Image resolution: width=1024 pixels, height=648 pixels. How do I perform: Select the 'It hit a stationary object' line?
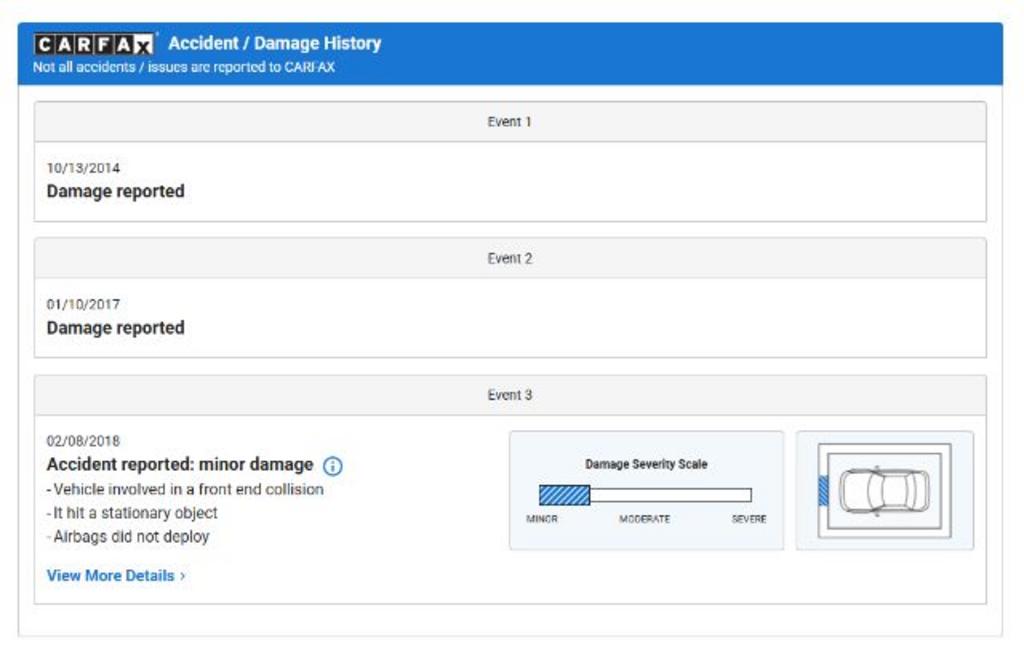click(x=132, y=513)
